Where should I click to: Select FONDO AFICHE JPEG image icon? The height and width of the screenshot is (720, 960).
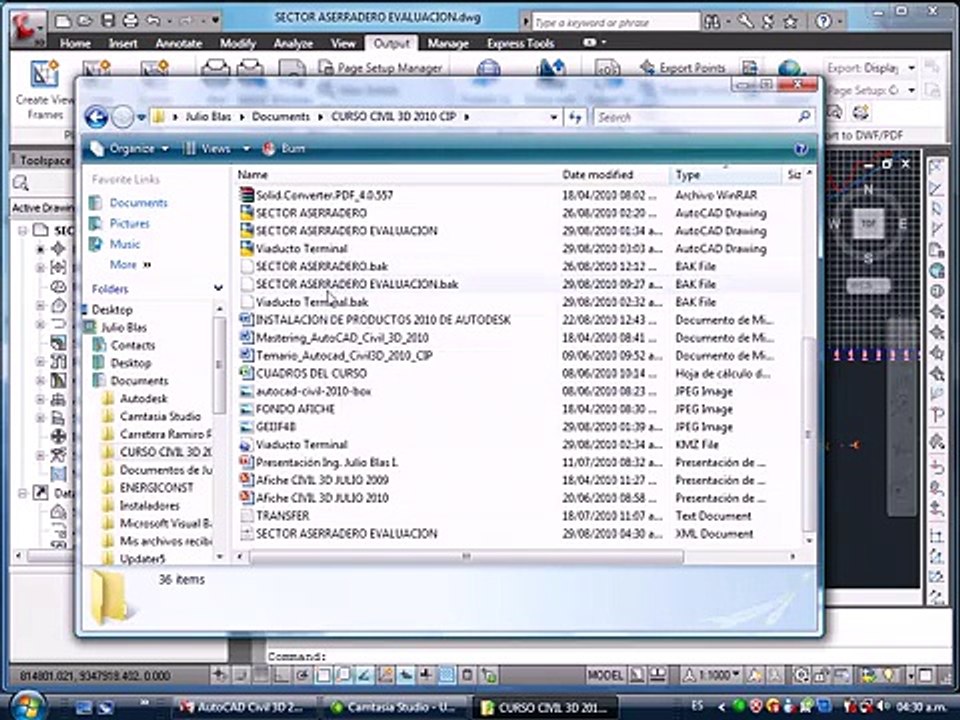tap(246, 409)
